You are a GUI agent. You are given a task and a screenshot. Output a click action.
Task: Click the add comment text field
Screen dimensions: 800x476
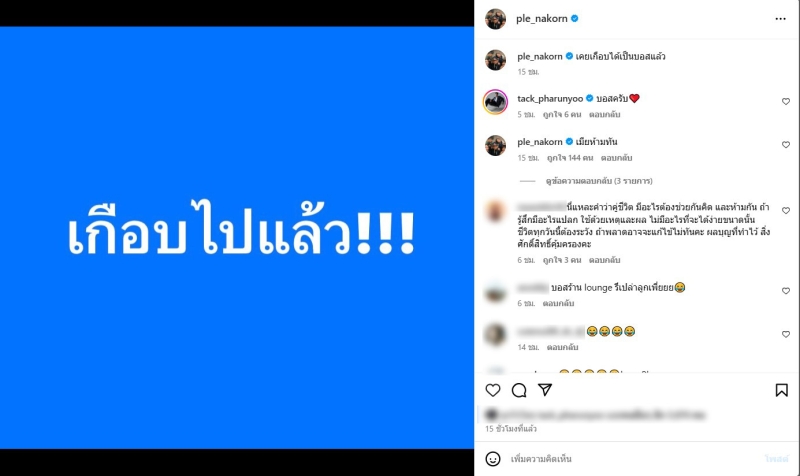pyautogui.click(x=633, y=459)
